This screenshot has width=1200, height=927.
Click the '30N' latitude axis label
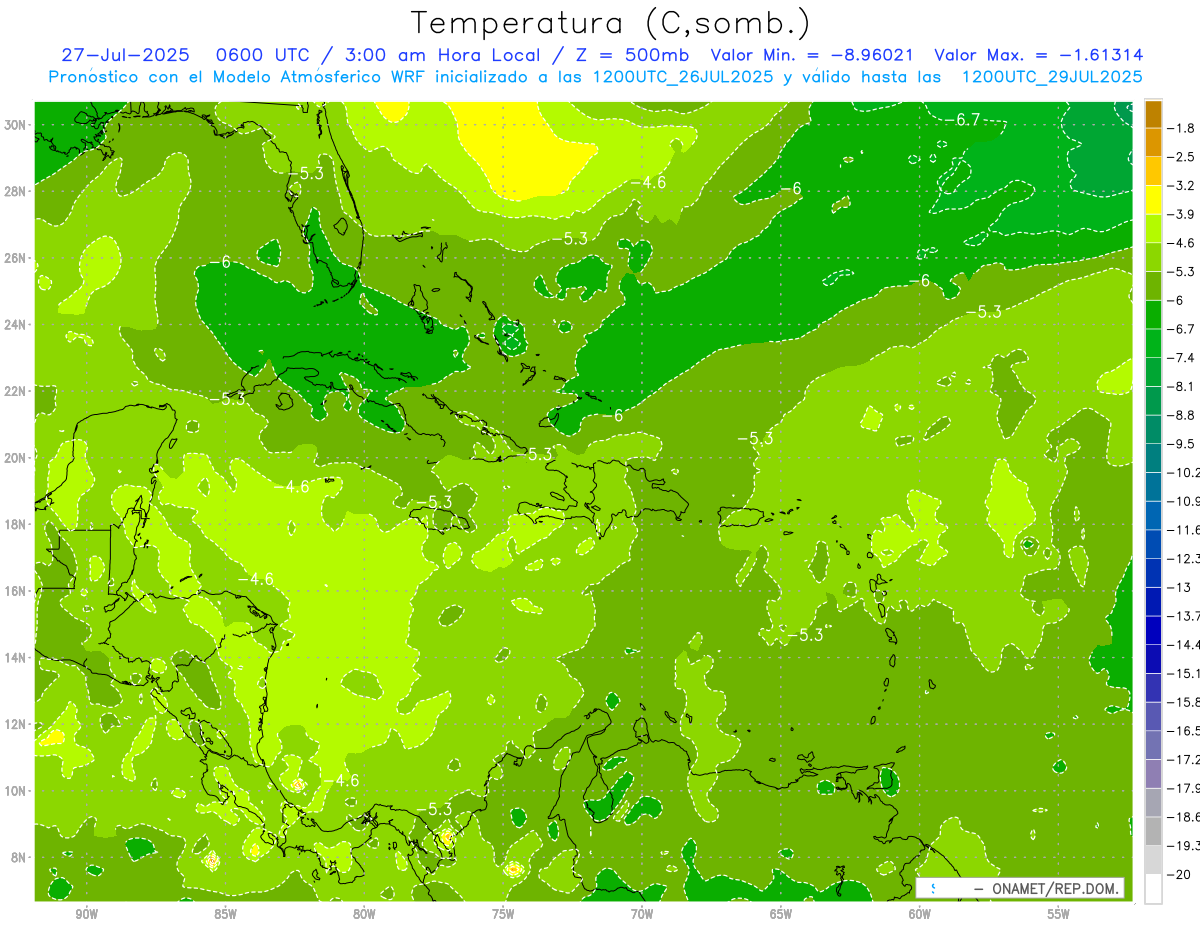point(15,125)
